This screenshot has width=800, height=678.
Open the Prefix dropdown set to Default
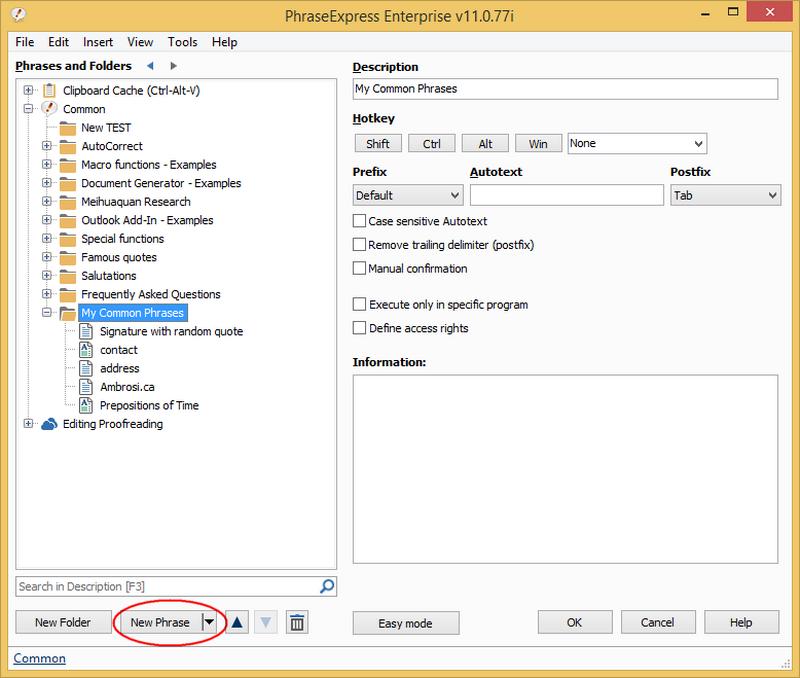click(x=408, y=195)
